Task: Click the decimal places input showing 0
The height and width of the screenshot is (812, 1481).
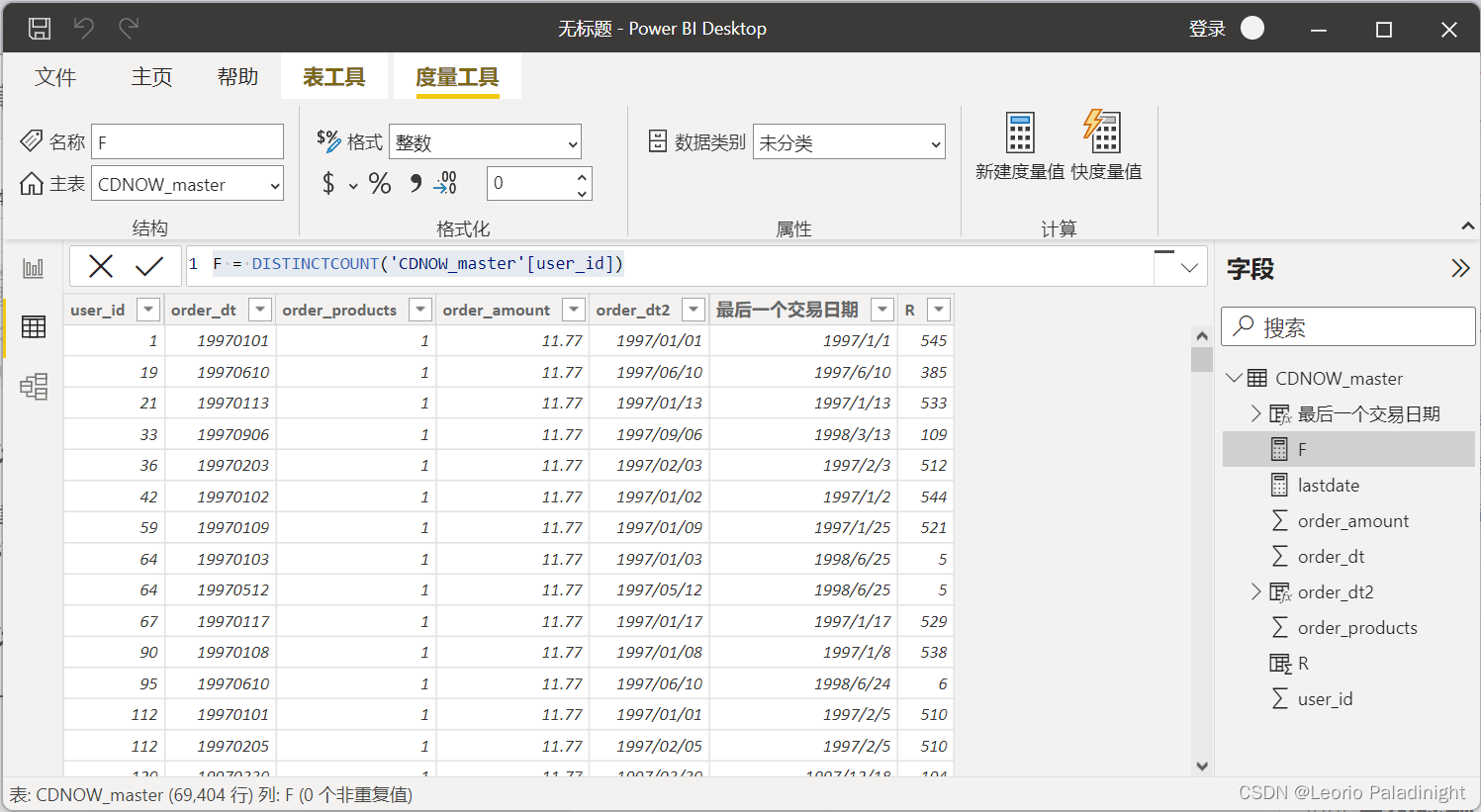Action: click(530, 183)
